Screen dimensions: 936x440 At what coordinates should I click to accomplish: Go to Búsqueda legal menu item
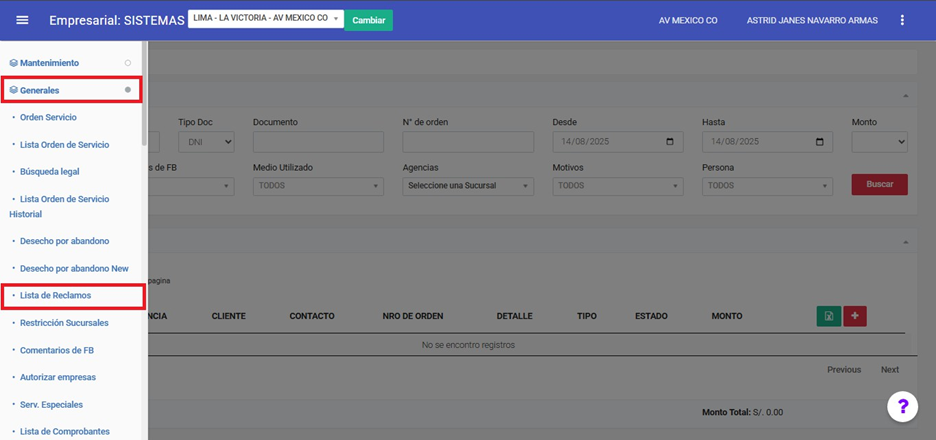(49, 172)
